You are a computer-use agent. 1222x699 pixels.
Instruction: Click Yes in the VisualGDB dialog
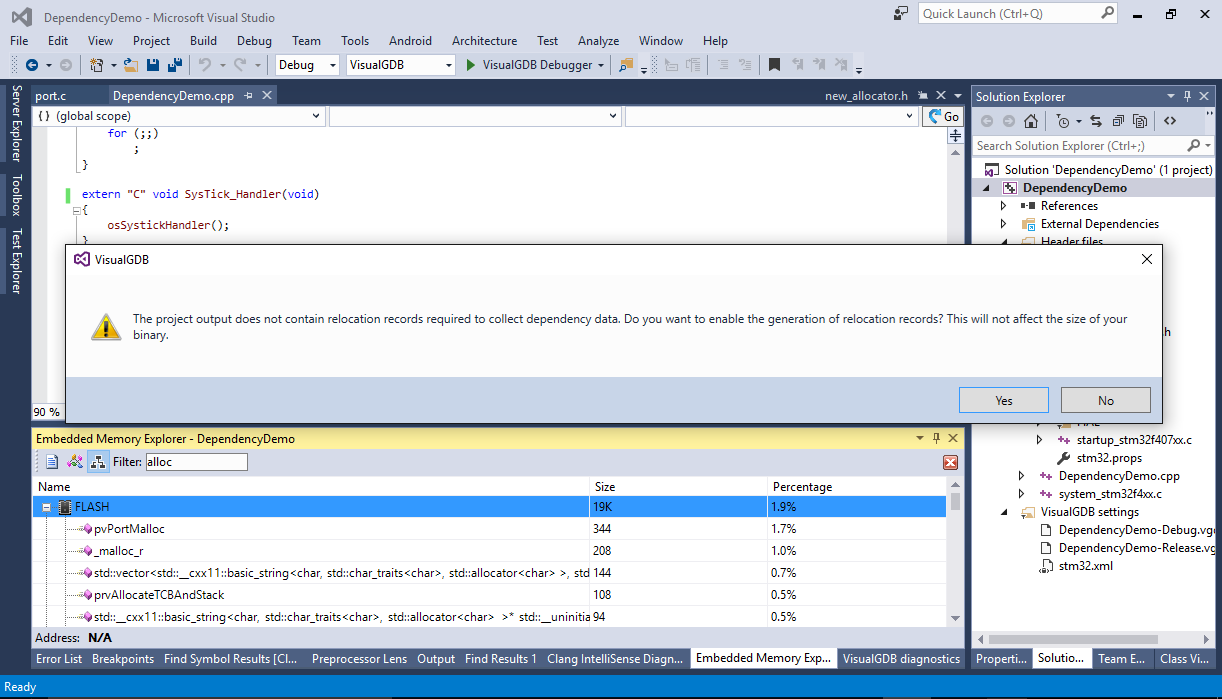1004,400
